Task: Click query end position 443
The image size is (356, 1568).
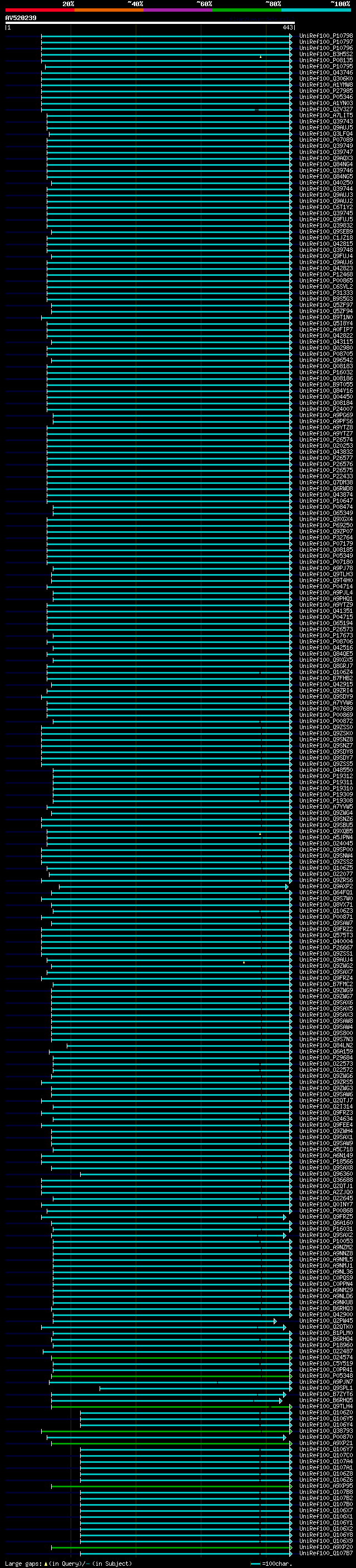Action: (x=288, y=27)
